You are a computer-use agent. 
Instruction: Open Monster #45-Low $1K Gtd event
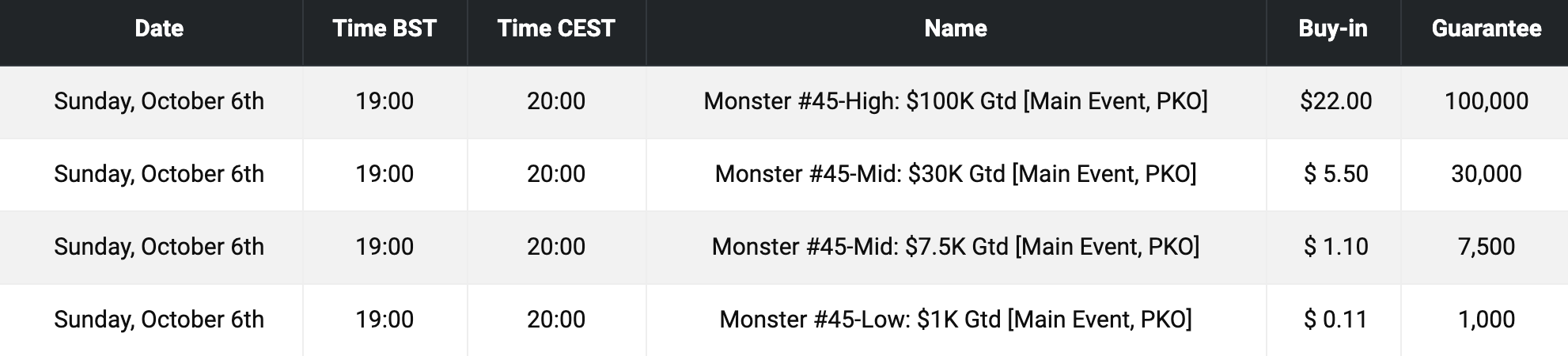click(956, 320)
